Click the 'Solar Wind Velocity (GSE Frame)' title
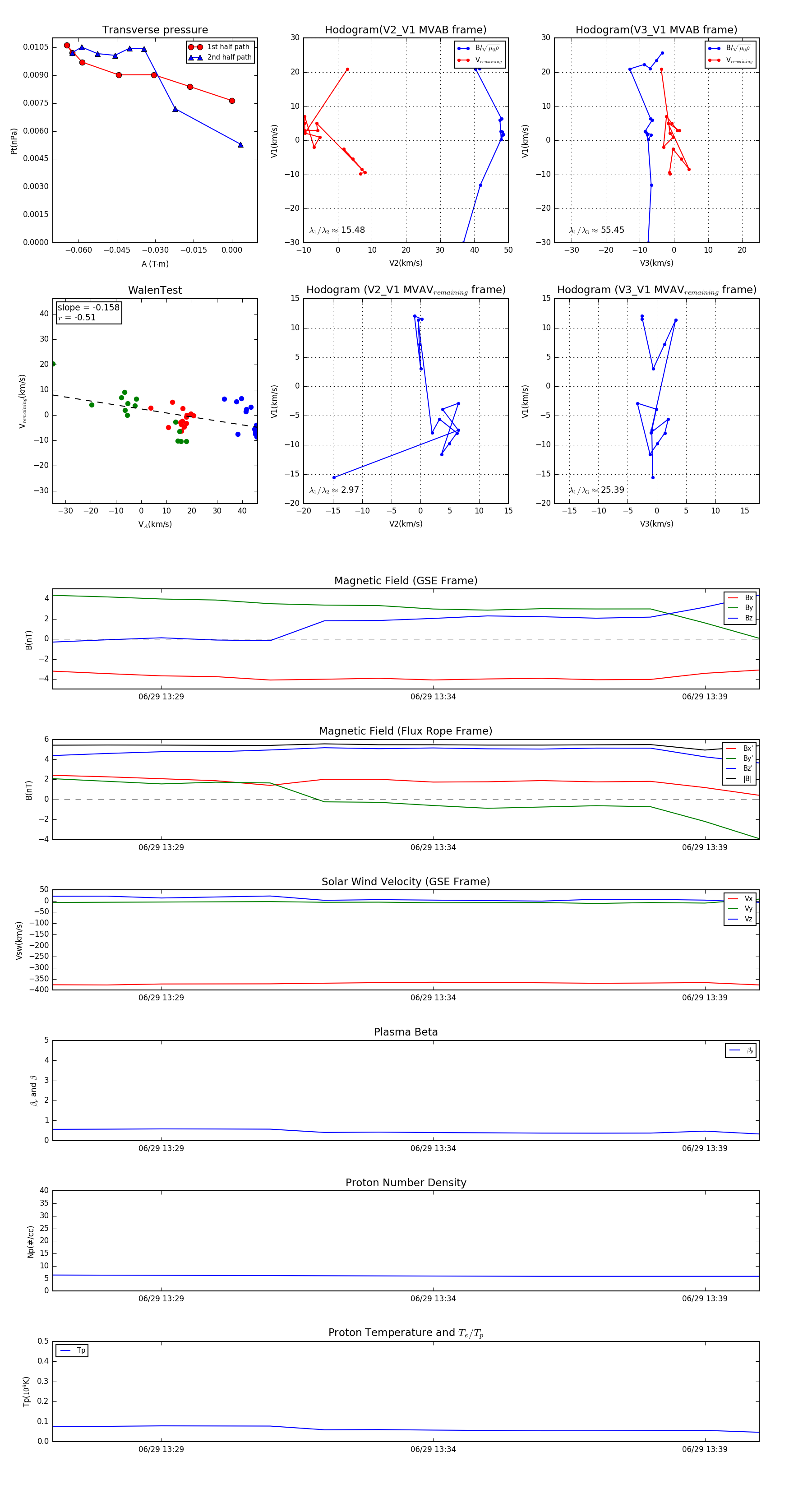 pyautogui.click(x=406, y=882)
